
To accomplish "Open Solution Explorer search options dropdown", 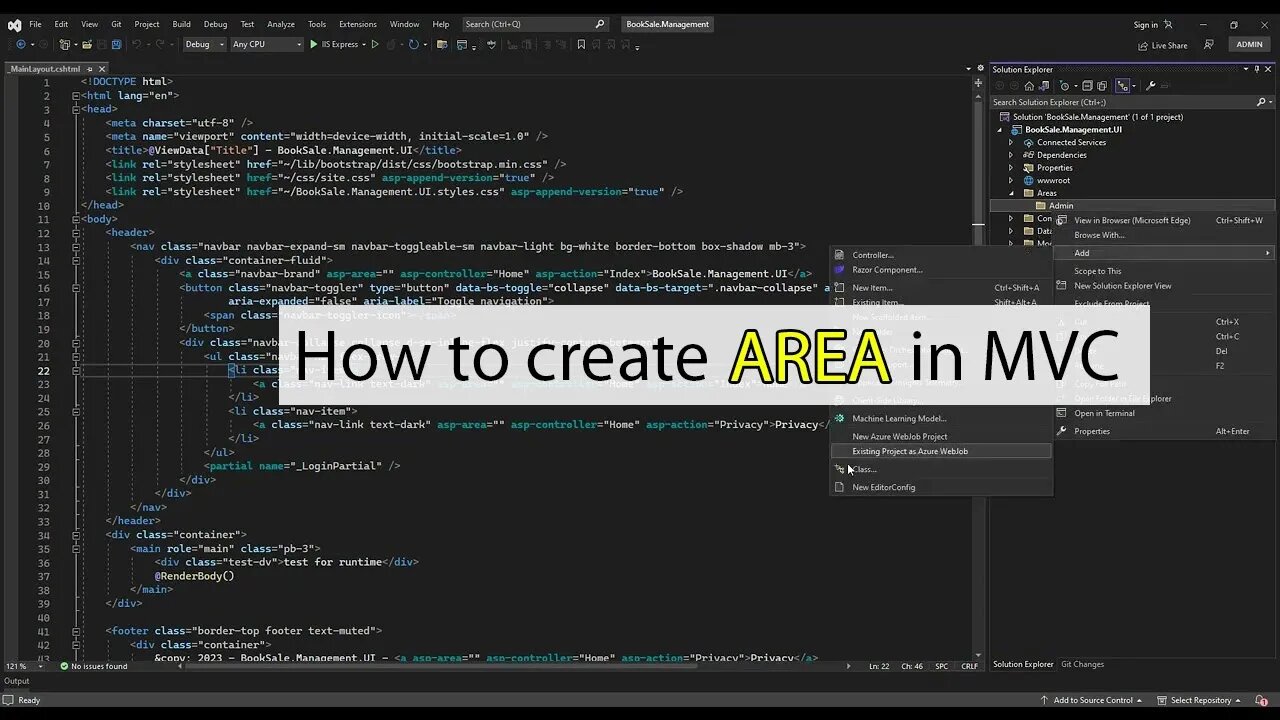I will coord(1271,102).
